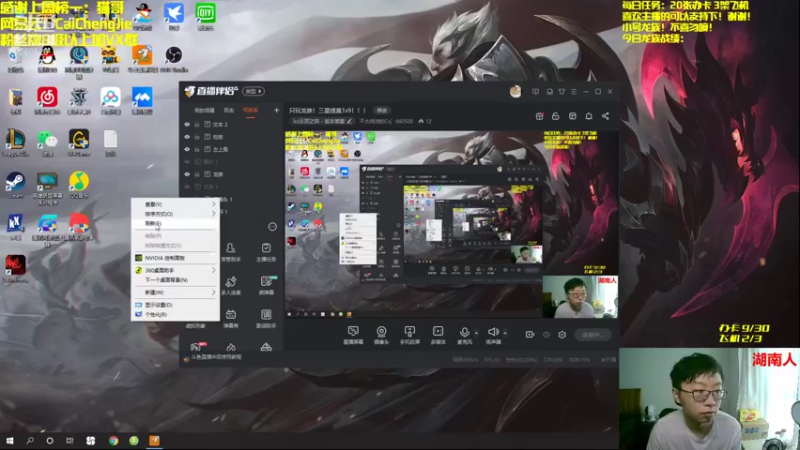Switch to the first scene tab 我的场景
This screenshot has width=800, height=450.
click(204, 111)
